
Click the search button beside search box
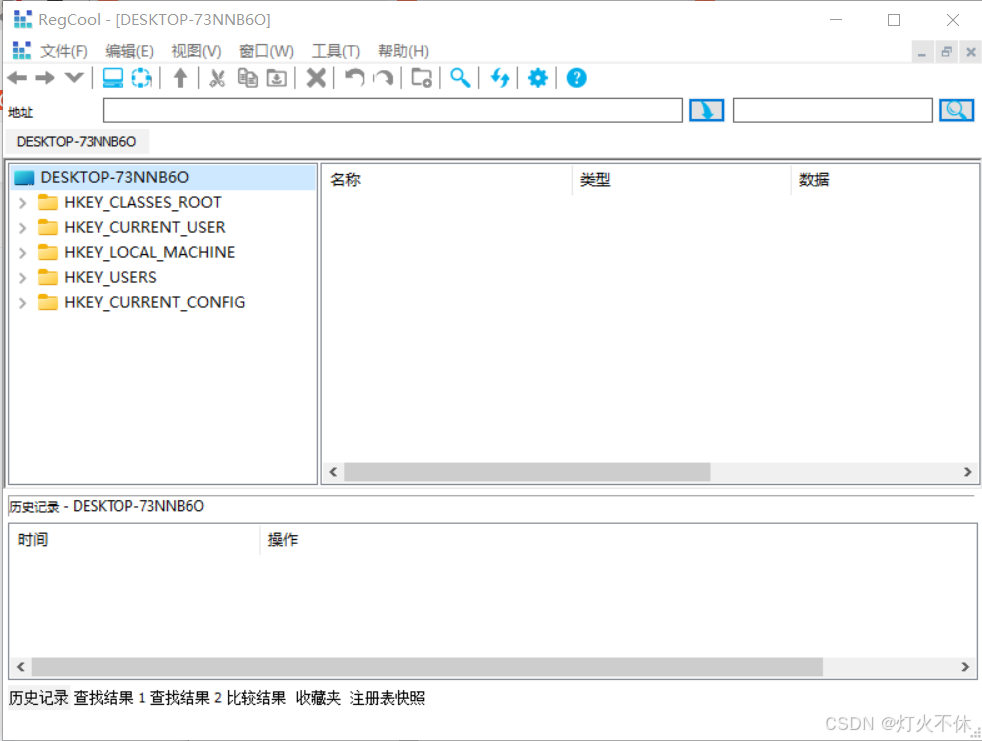[x=956, y=111]
